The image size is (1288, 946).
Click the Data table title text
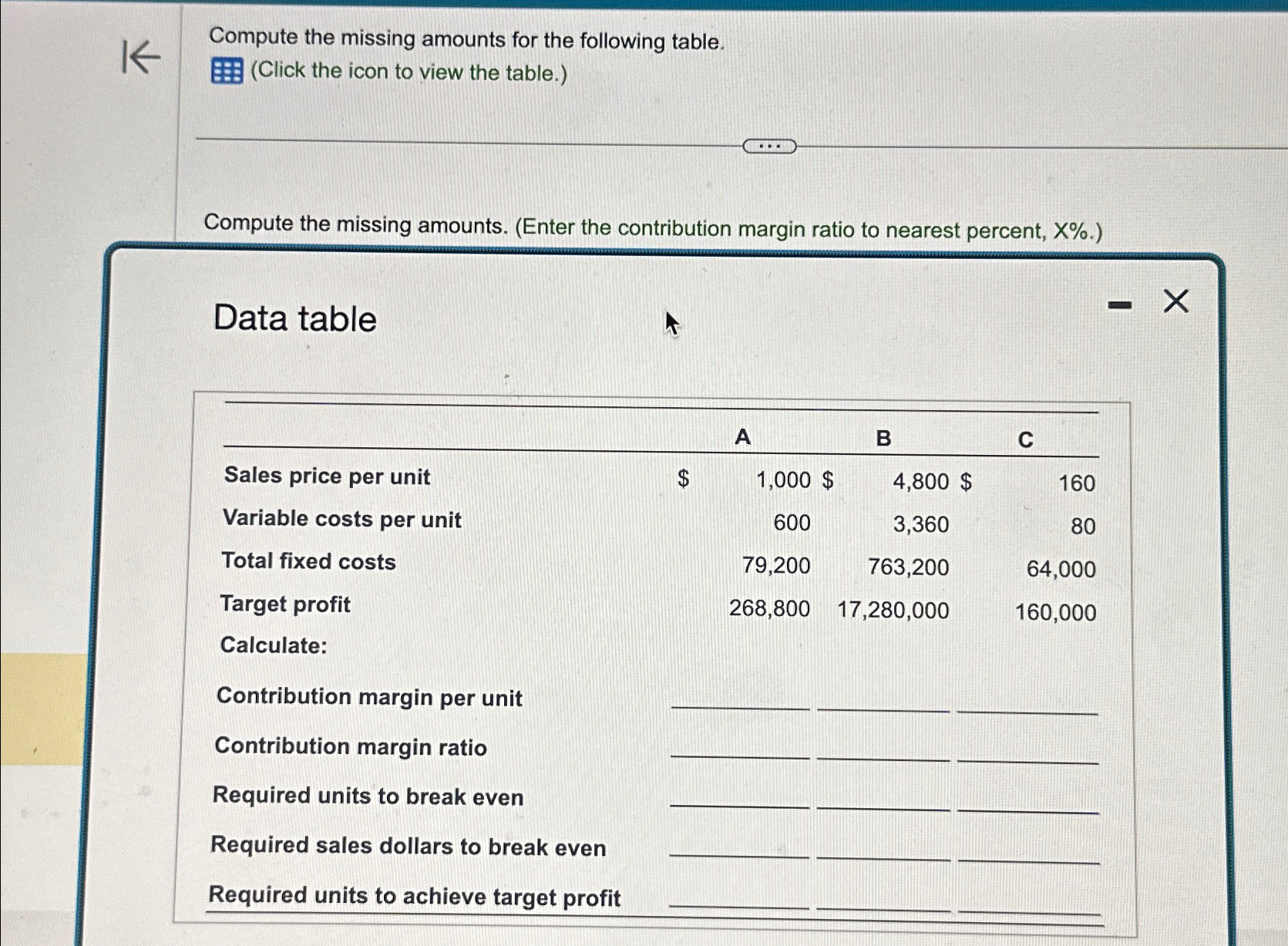tap(295, 318)
